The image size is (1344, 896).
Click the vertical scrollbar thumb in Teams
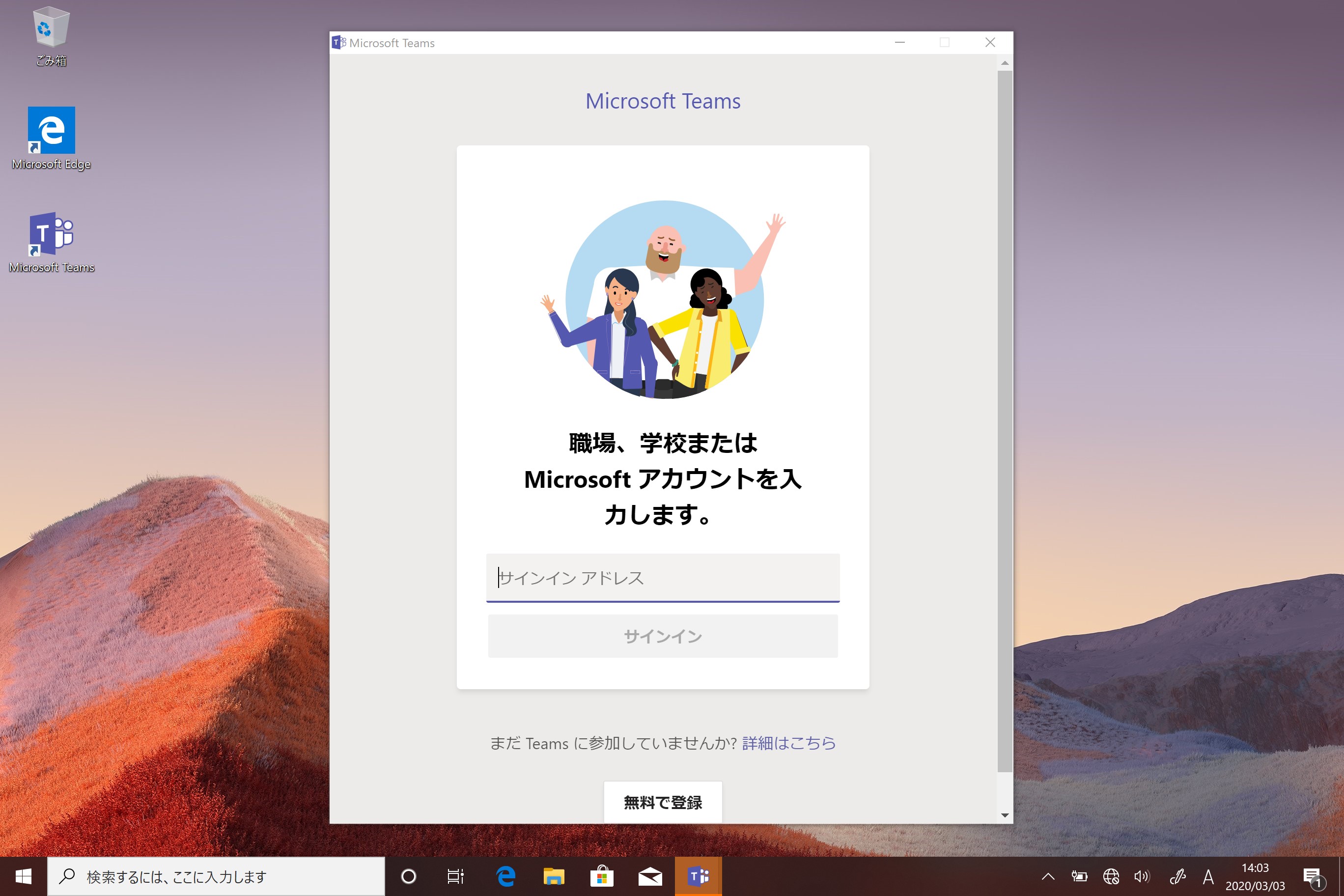click(1005, 421)
